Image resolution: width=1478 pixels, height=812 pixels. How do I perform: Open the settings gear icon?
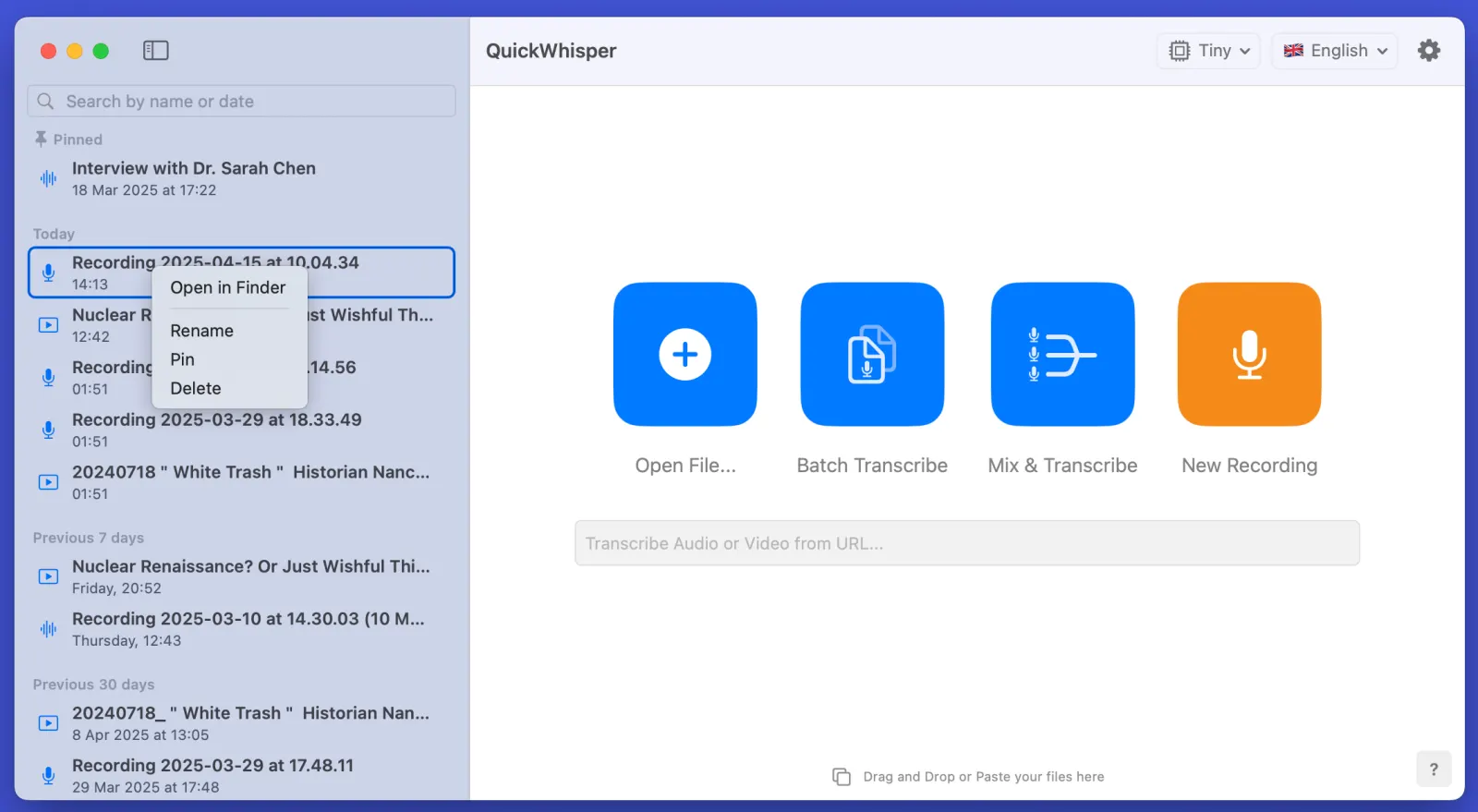pyautogui.click(x=1429, y=51)
